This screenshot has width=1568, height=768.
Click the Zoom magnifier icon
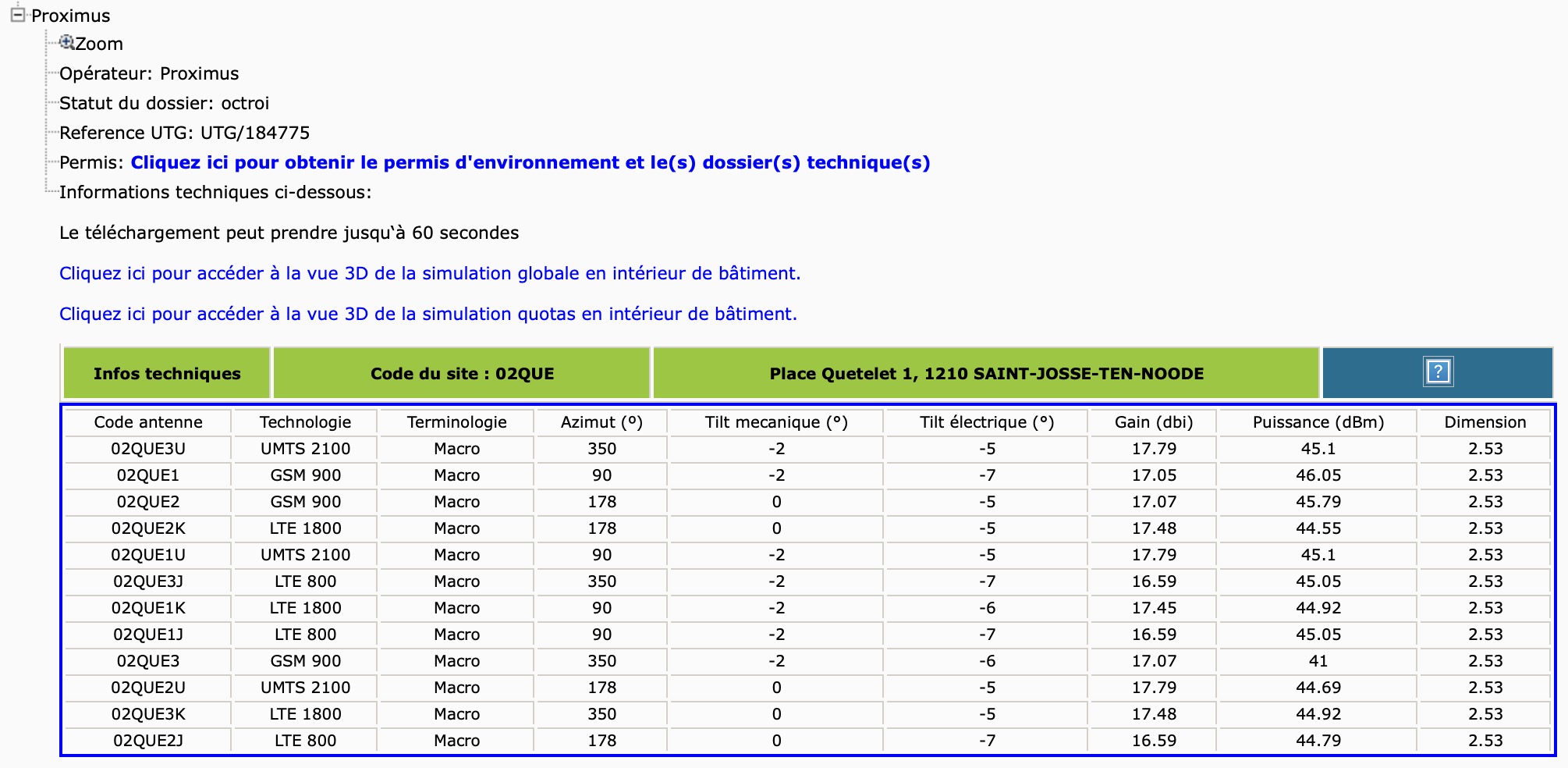67,42
